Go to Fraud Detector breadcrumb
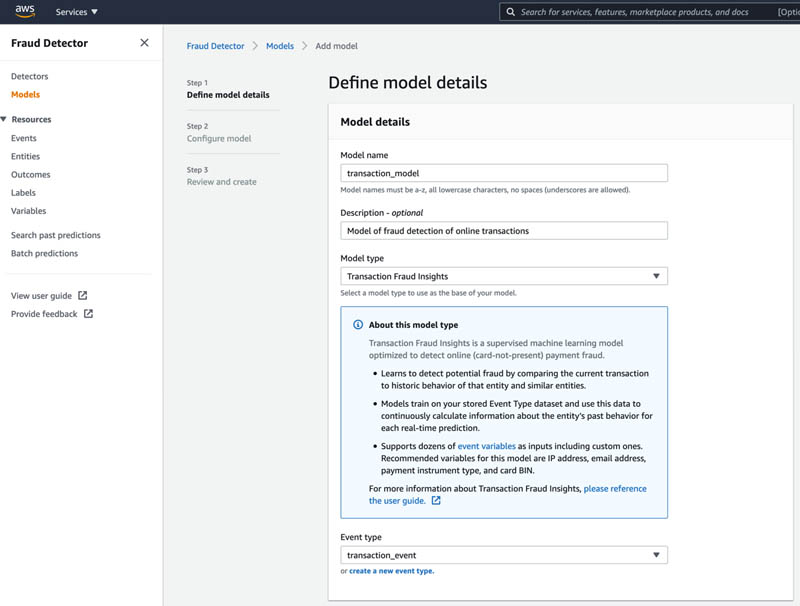800x606 pixels. [215, 46]
